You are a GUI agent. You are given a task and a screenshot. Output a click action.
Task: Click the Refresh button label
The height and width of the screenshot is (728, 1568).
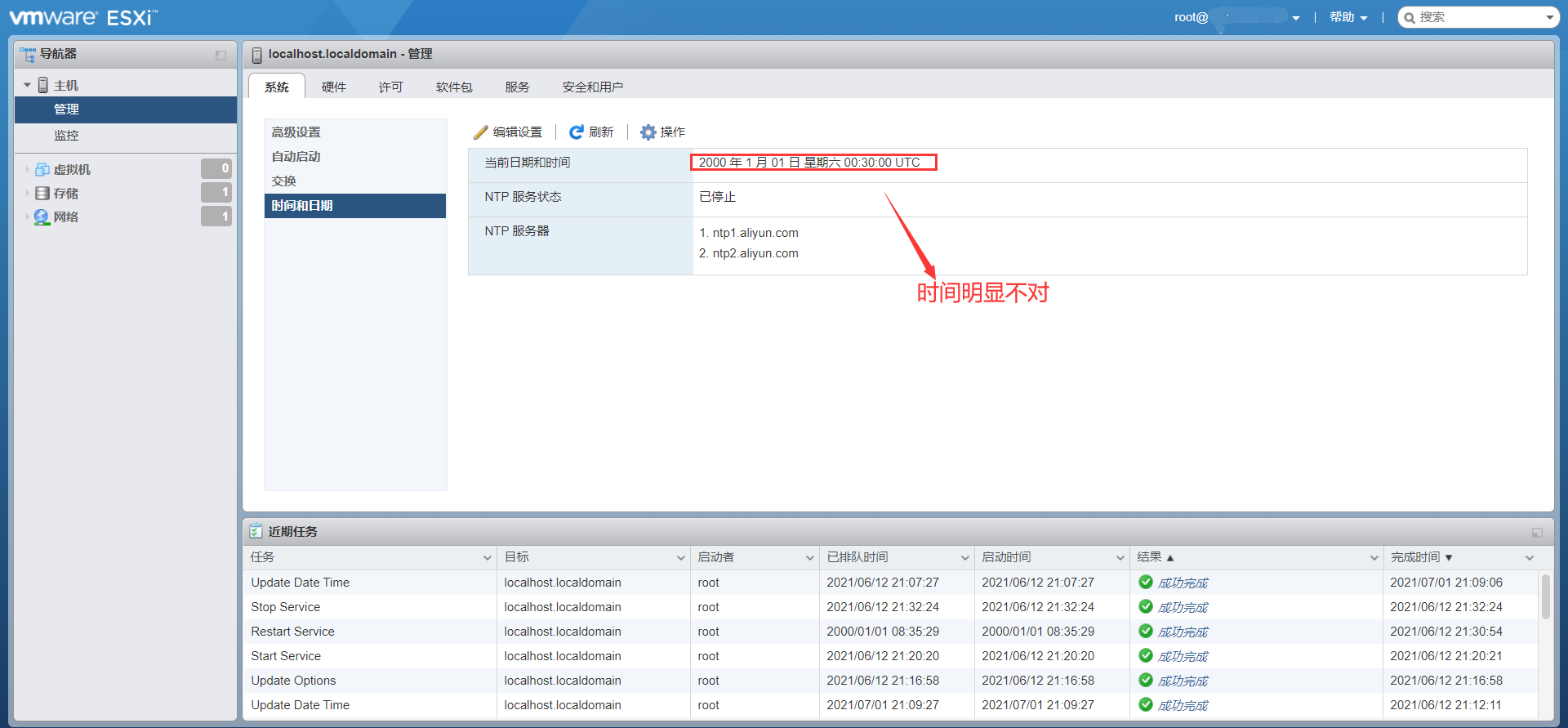click(x=602, y=132)
